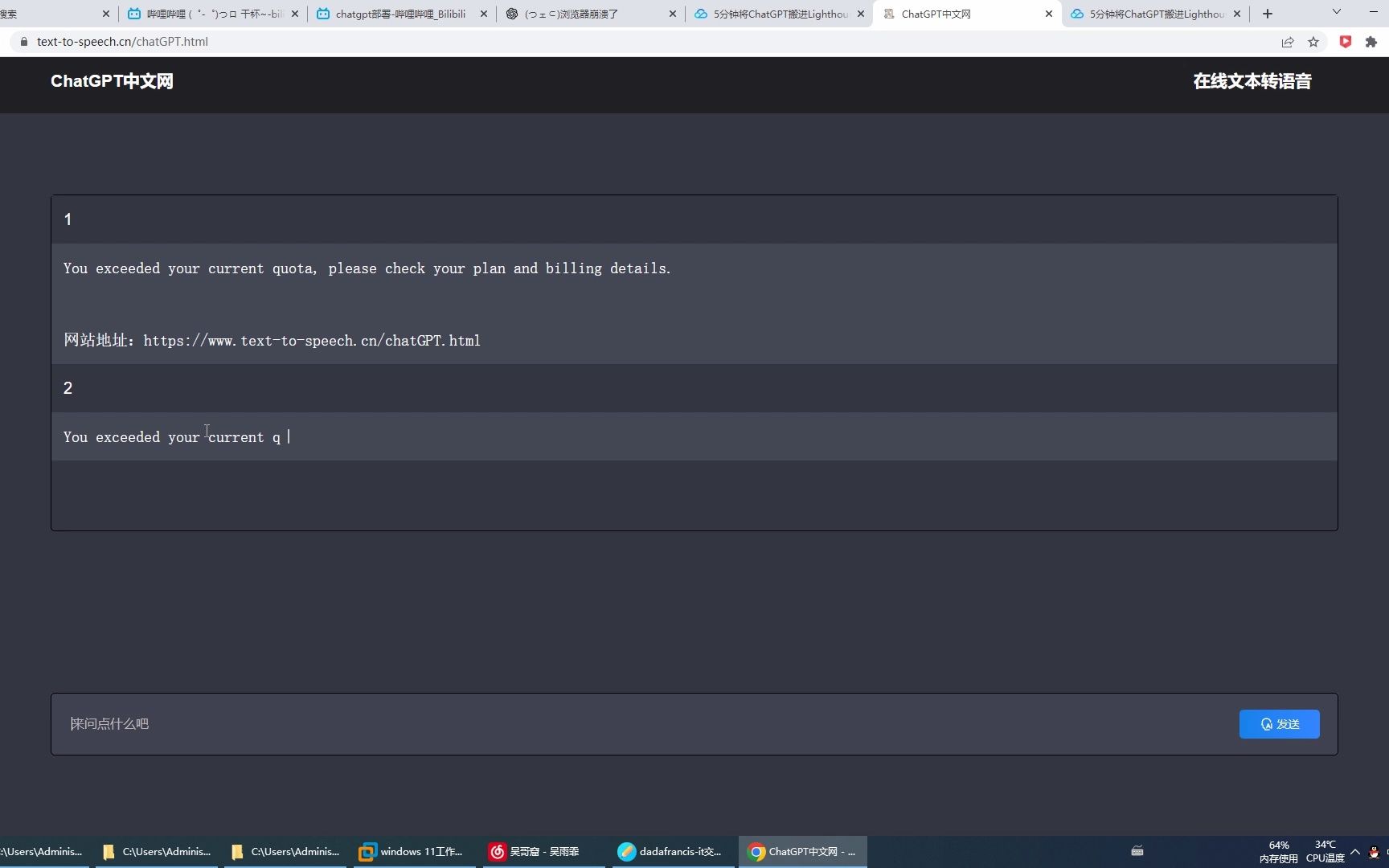Open the dadafrancis taskbar item

(x=671, y=851)
